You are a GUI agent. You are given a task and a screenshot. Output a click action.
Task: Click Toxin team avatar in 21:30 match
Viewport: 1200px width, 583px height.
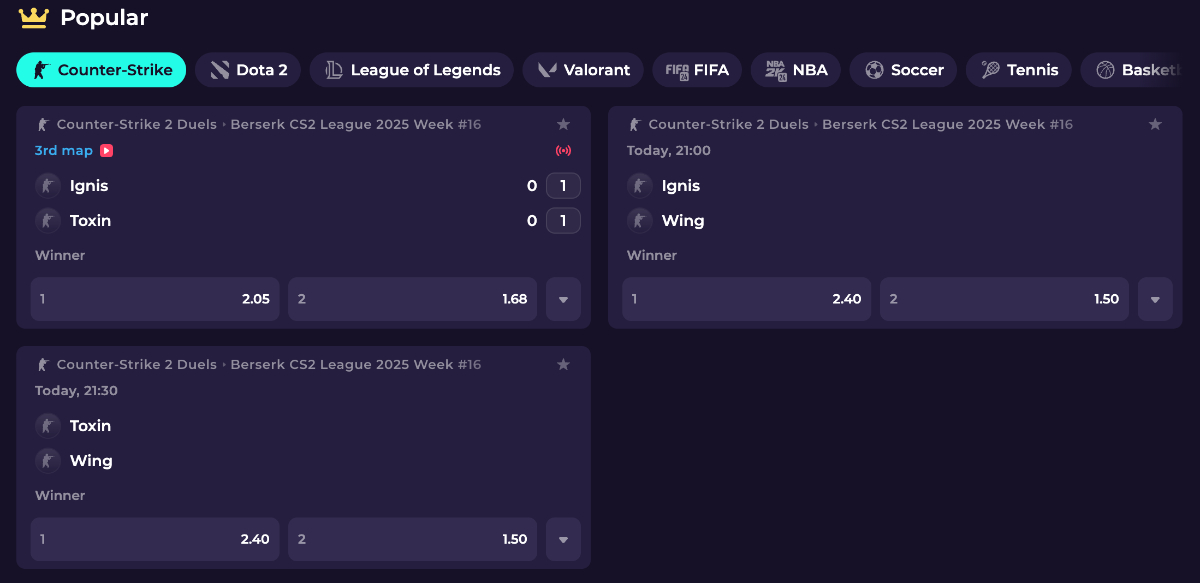click(48, 426)
